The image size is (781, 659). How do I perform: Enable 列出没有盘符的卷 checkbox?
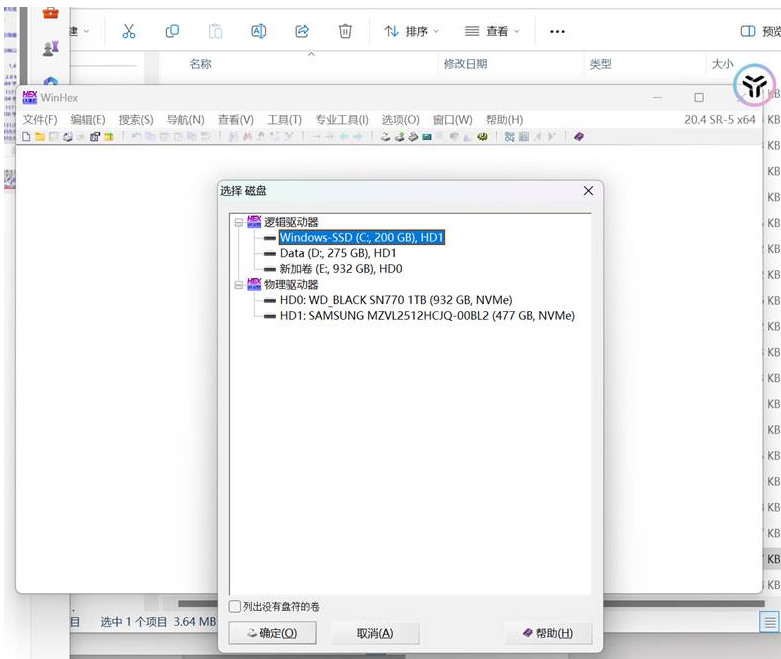(235, 606)
